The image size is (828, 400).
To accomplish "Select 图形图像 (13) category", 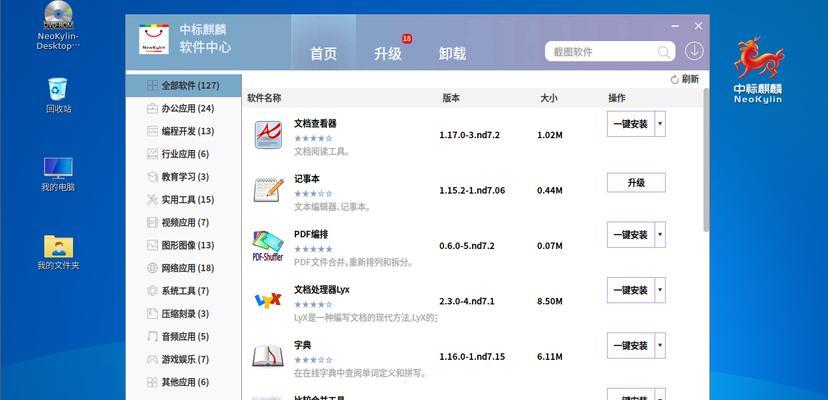I will [x=183, y=245].
